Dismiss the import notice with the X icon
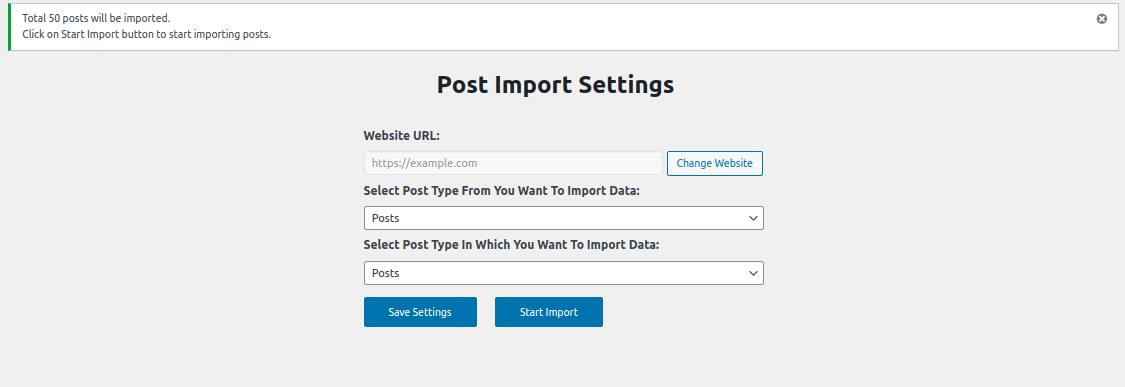This screenshot has height=387, width=1125. coord(1101,19)
